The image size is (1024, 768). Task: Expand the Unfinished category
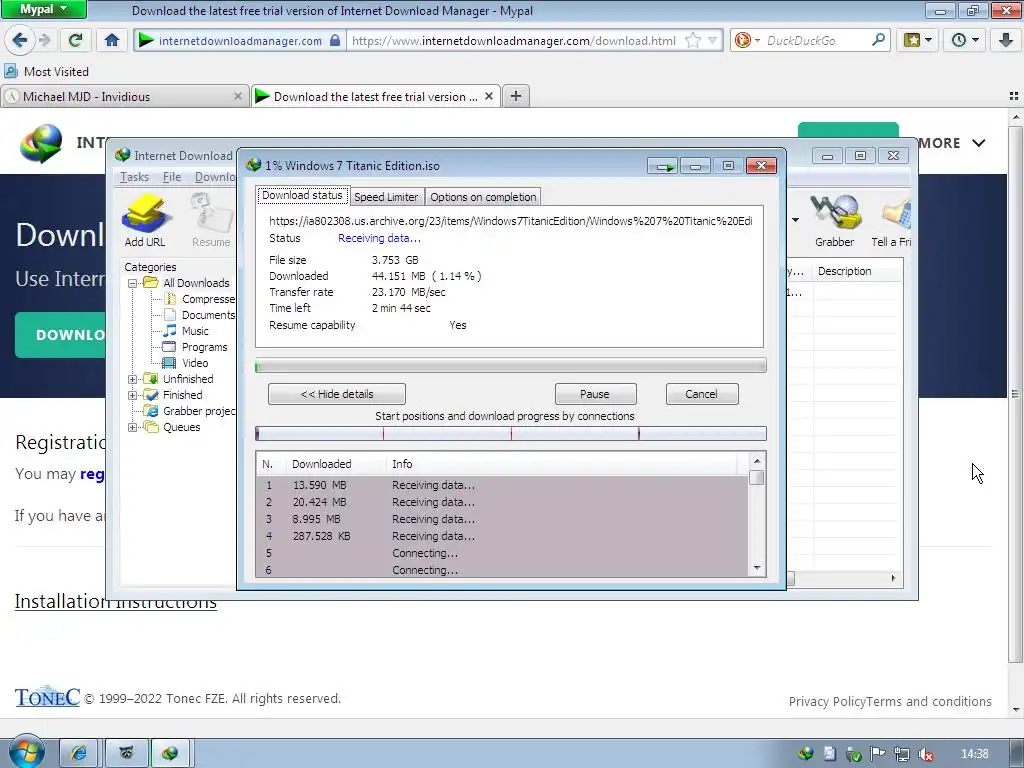133,379
